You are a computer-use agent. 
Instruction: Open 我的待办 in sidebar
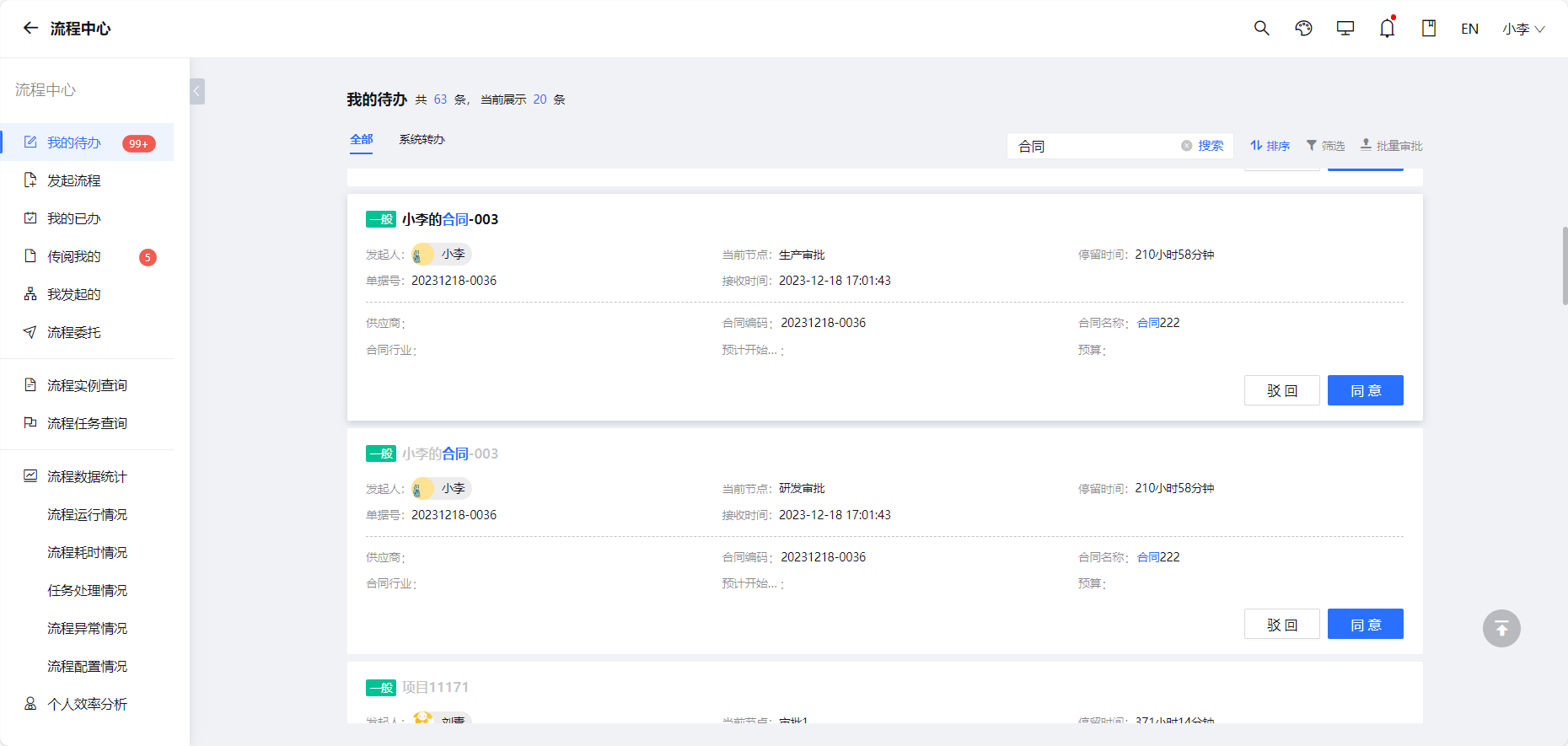pyautogui.click(x=87, y=142)
